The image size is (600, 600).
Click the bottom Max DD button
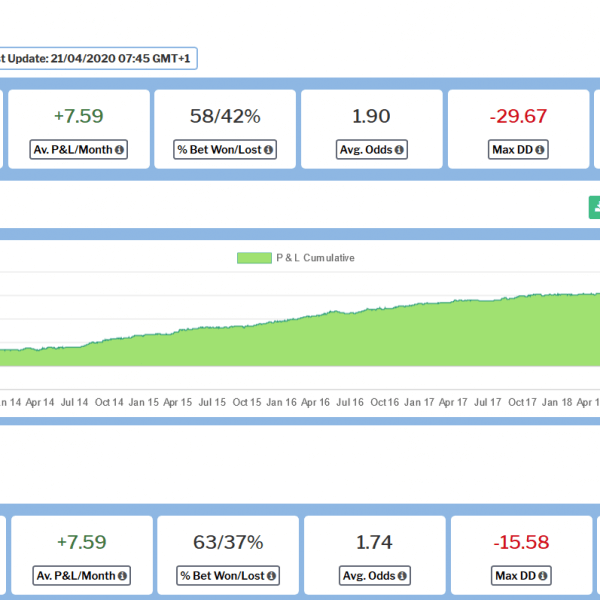tap(521, 576)
